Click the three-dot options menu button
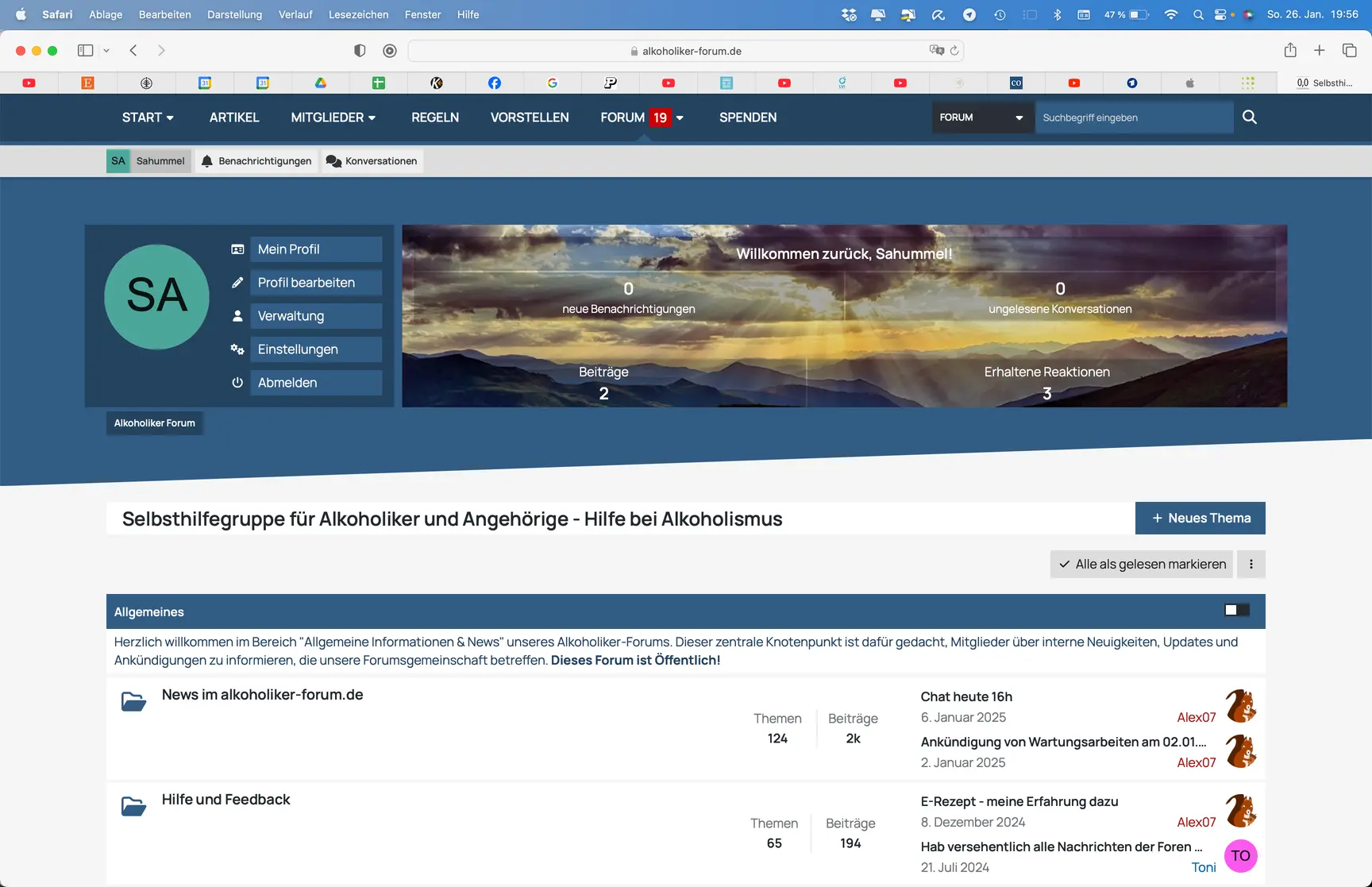This screenshot has width=1372, height=887. click(1251, 565)
